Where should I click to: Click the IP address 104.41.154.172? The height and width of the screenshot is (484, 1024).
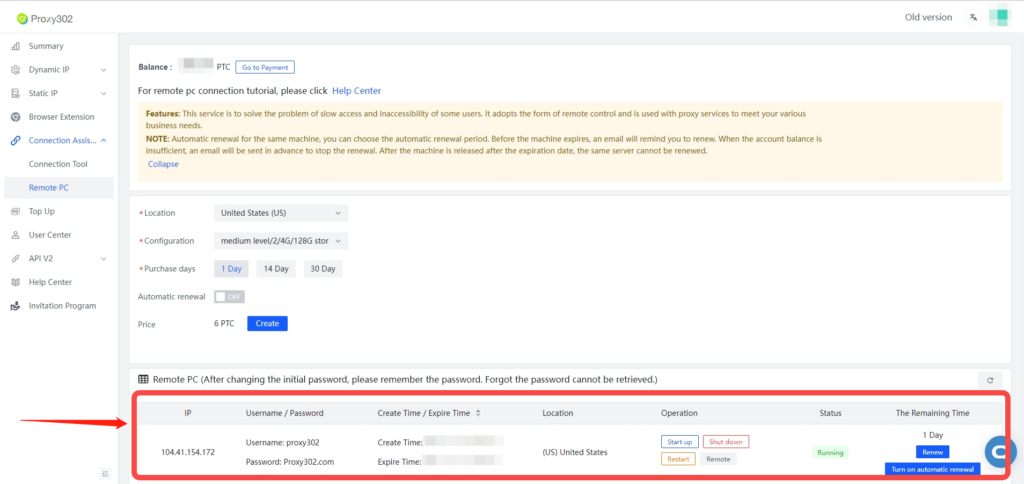[x=188, y=452]
